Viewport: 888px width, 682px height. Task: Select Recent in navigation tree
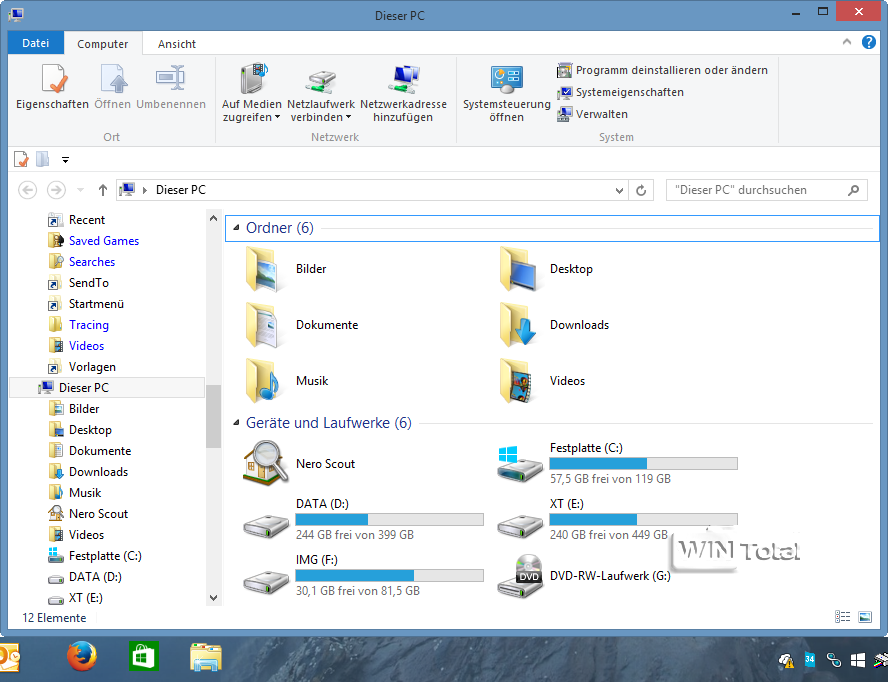coord(77,220)
